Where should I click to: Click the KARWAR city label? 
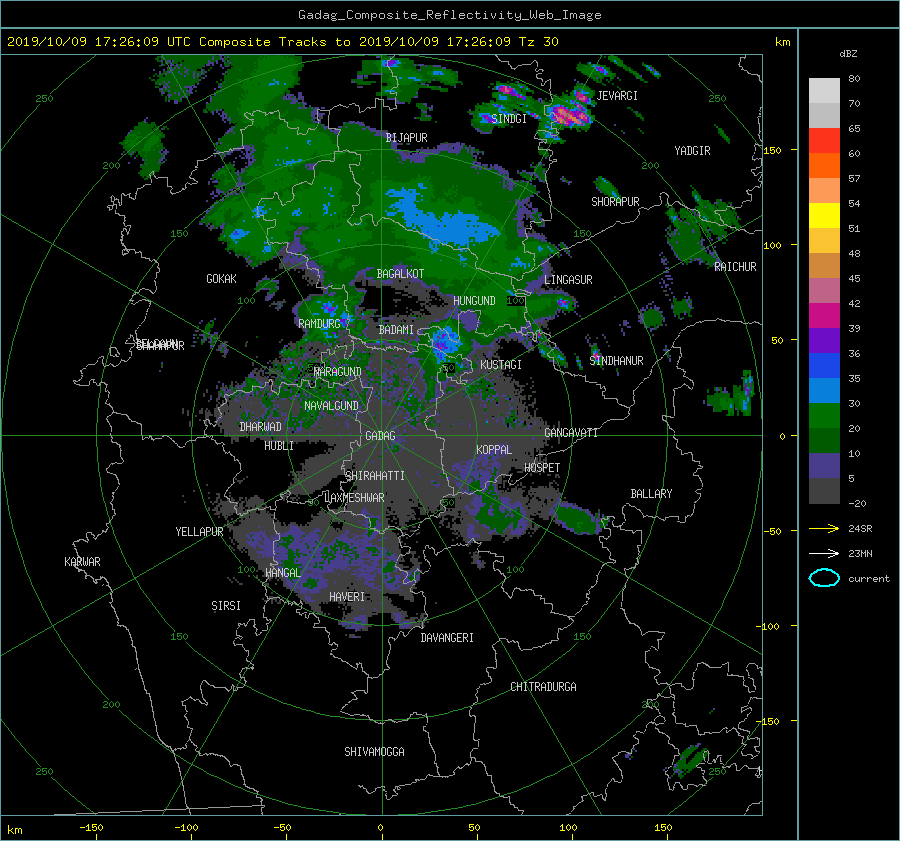(x=82, y=561)
